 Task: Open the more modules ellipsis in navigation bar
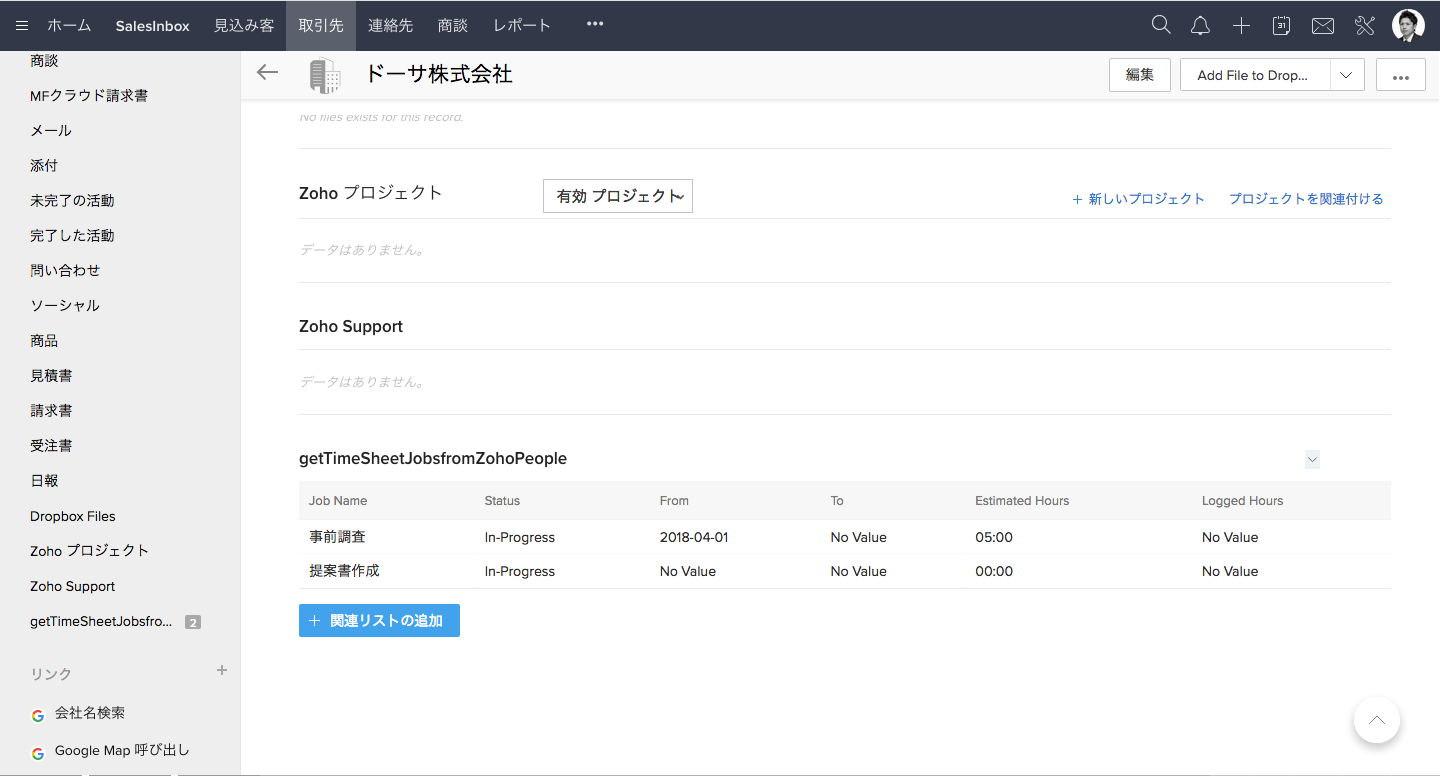[595, 24]
